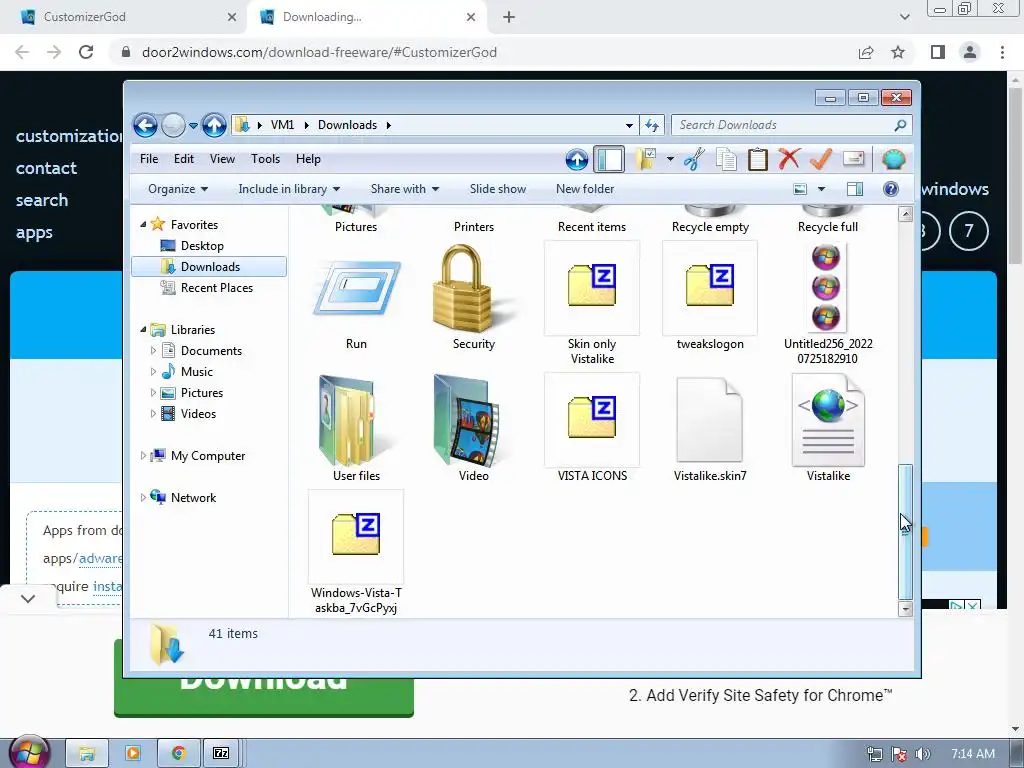Open the Edit menu
The width and height of the screenshot is (1024, 768).
[x=184, y=159]
